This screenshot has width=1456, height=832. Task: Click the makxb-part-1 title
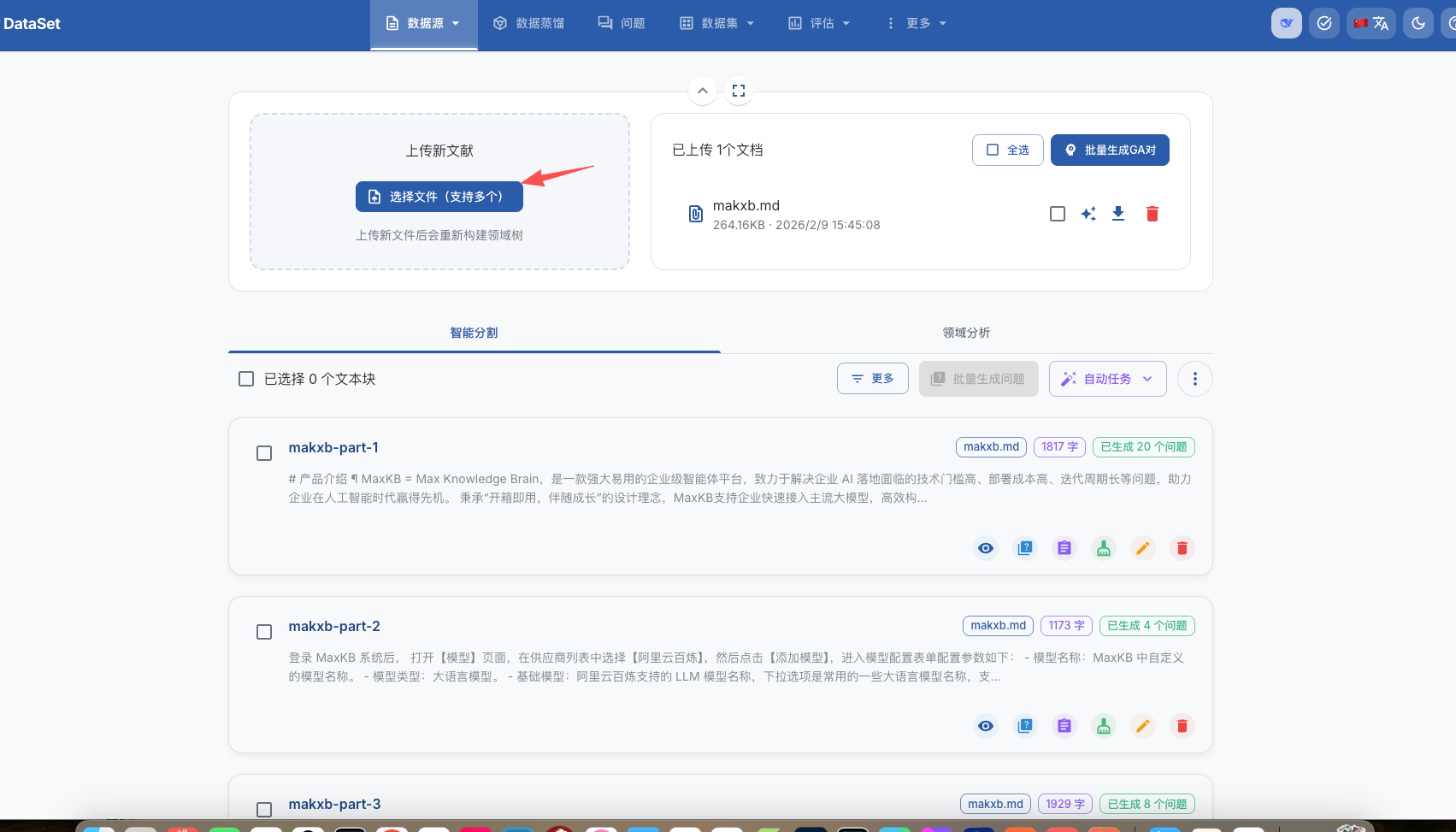pyautogui.click(x=333, y=447)
